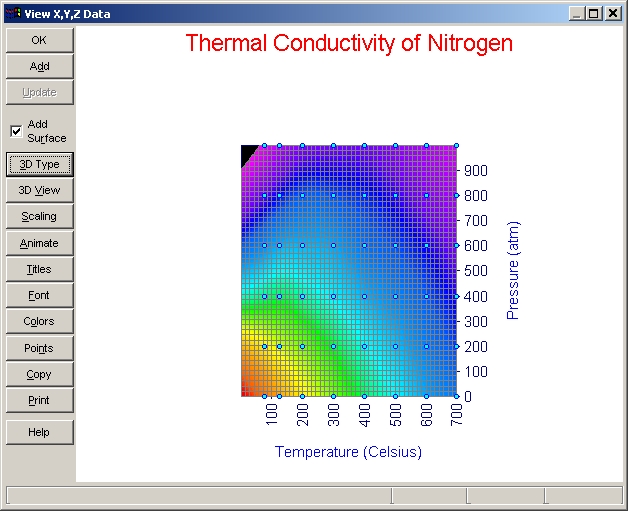This screenshot has width=628, height=511.
Task: Open the 3D Type options
Action: [x=39, y=164]
